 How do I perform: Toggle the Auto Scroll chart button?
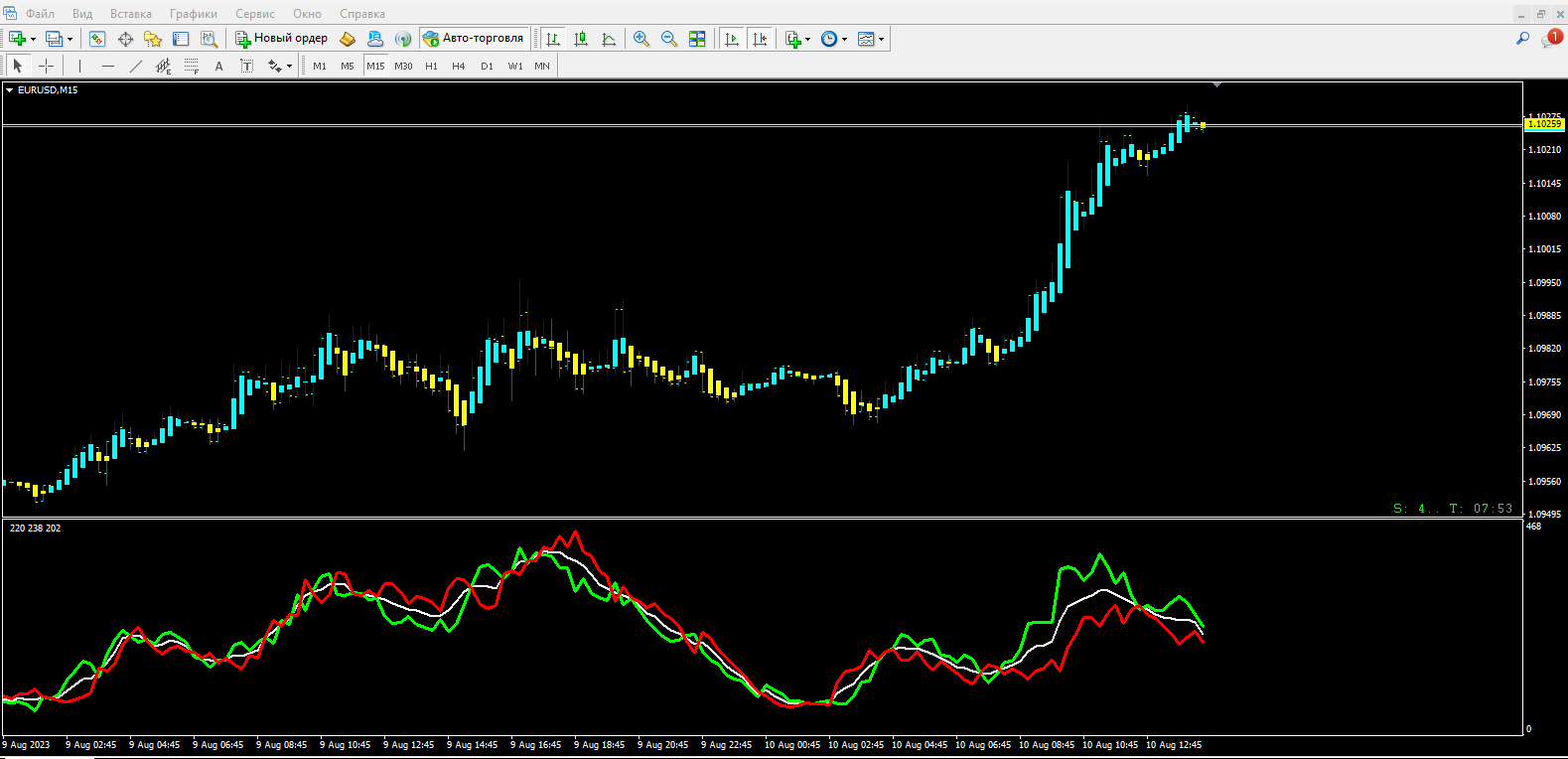coord(732,39)
